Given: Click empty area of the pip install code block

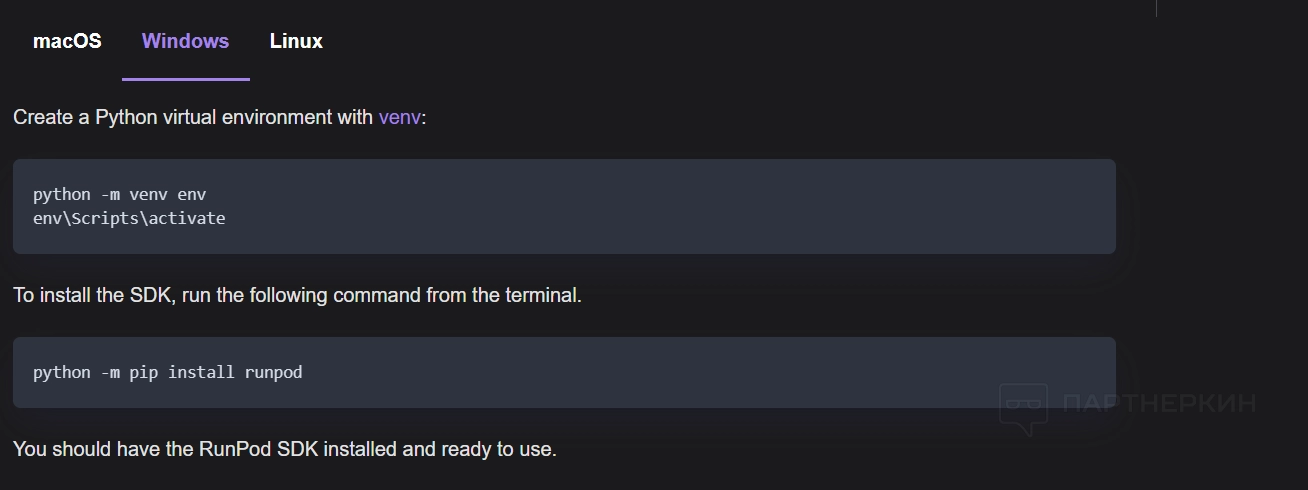Looking at the screenshot, I should (700, 372).
